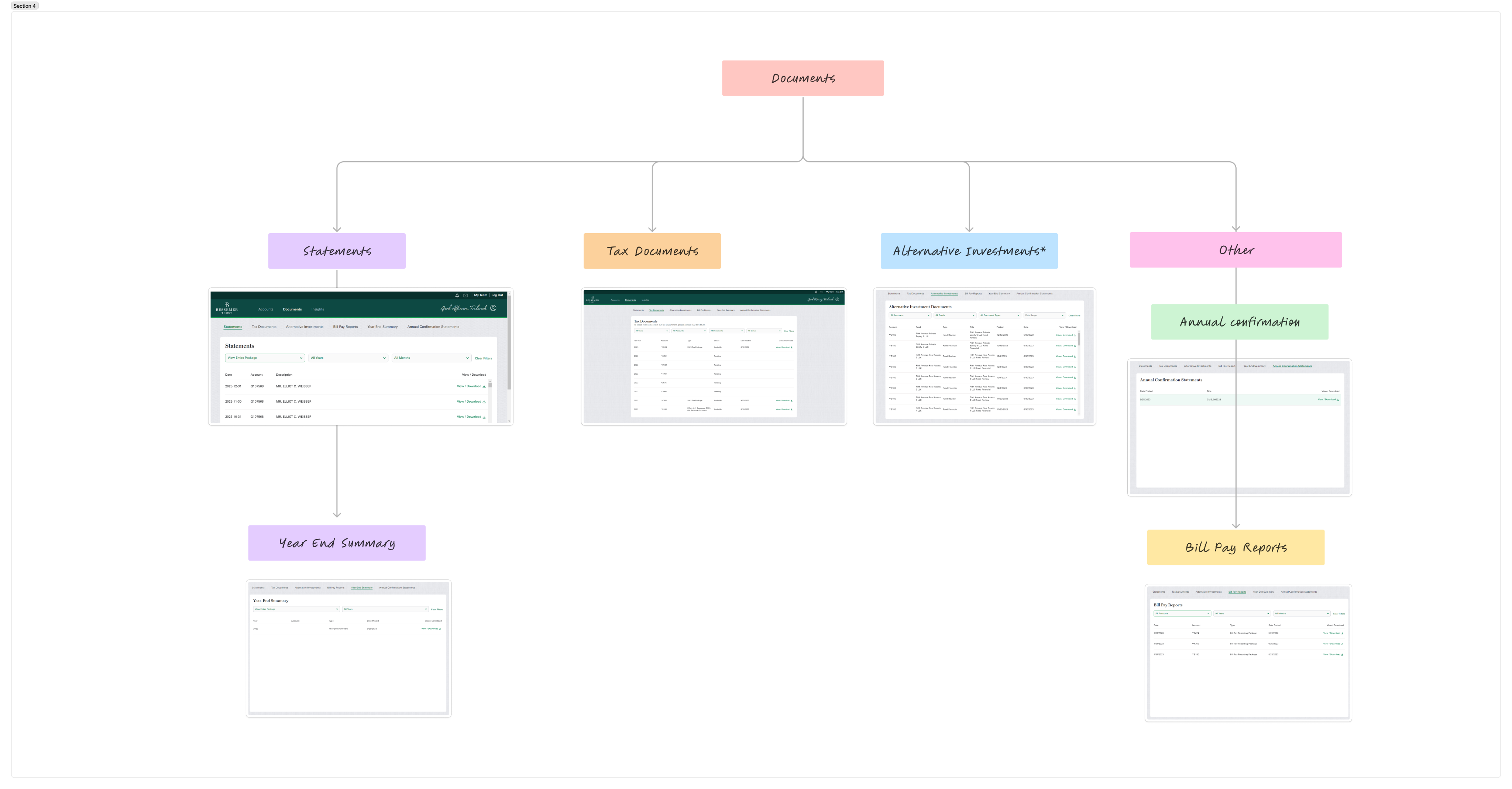Open All Document Types dropdown in Alternative Investments
This screenshot has height=789, width=1512.
pos(1000,316)
